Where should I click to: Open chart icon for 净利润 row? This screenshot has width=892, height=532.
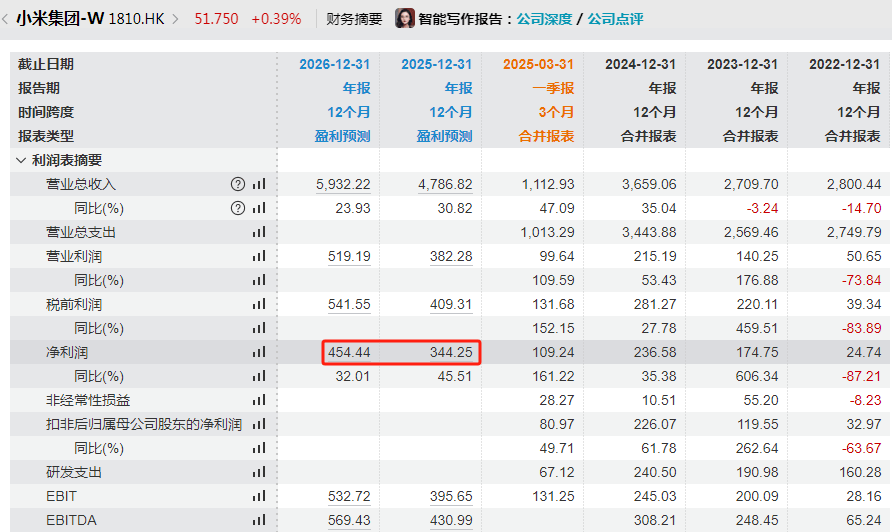(259, 352)
